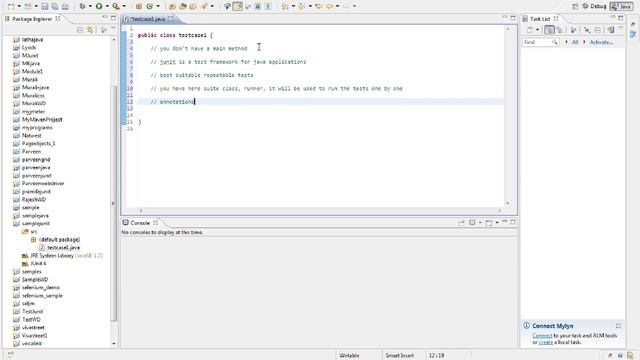Image resolution: width=640 pixels, height=360 pixels.
Task: Click the Previous Annotation toolbar icon
Action: pos(302,6)
